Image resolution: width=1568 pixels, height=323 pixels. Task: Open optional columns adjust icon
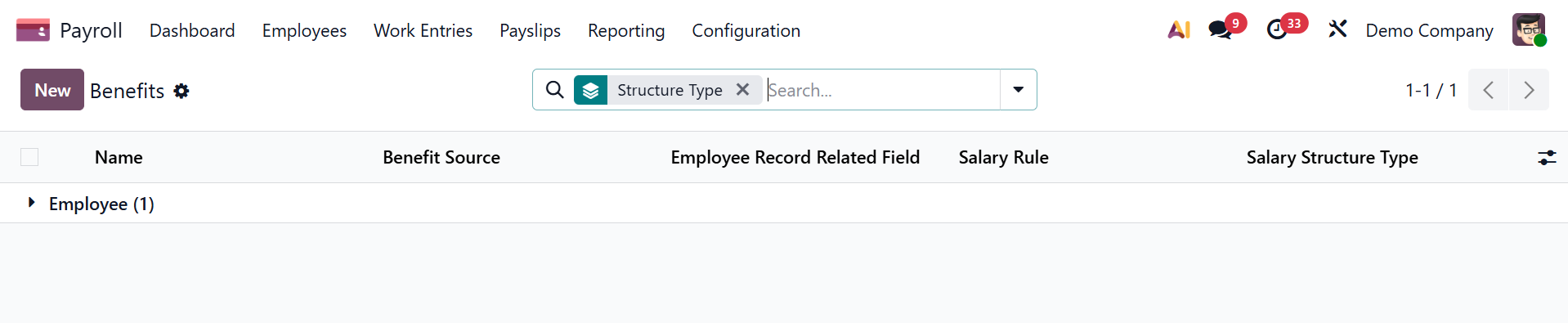[1547, 158]
